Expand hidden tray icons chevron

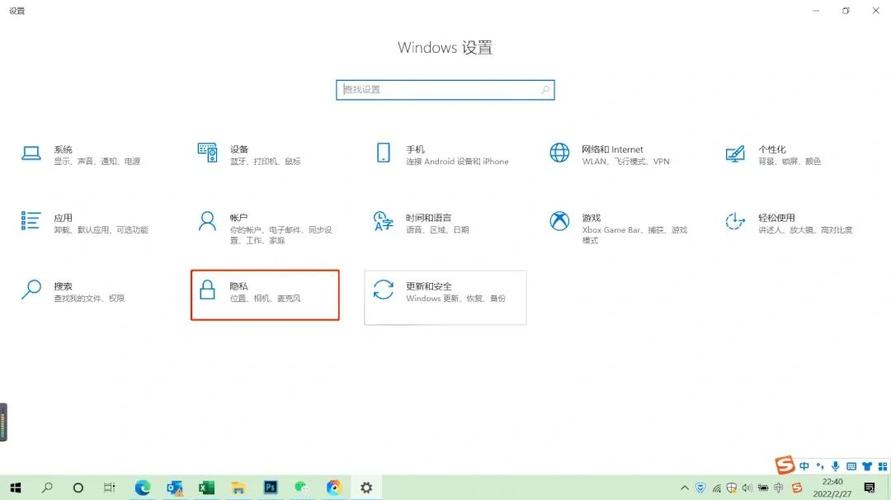click(x=685, y=488)
